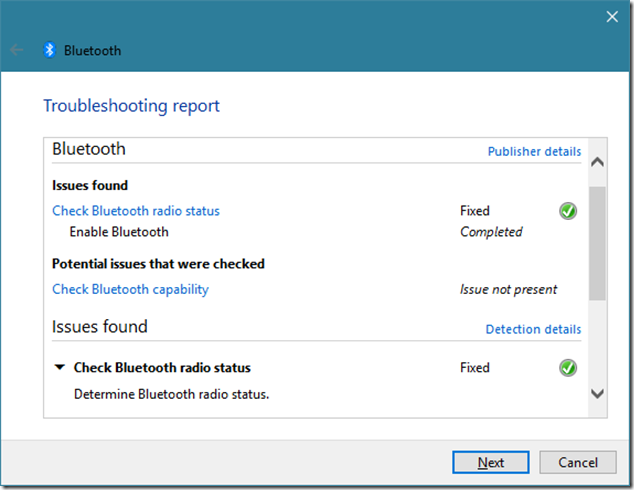Select the 'Issue not present' text
This screenshot has height=490, width=634.
tap(508, 289)
